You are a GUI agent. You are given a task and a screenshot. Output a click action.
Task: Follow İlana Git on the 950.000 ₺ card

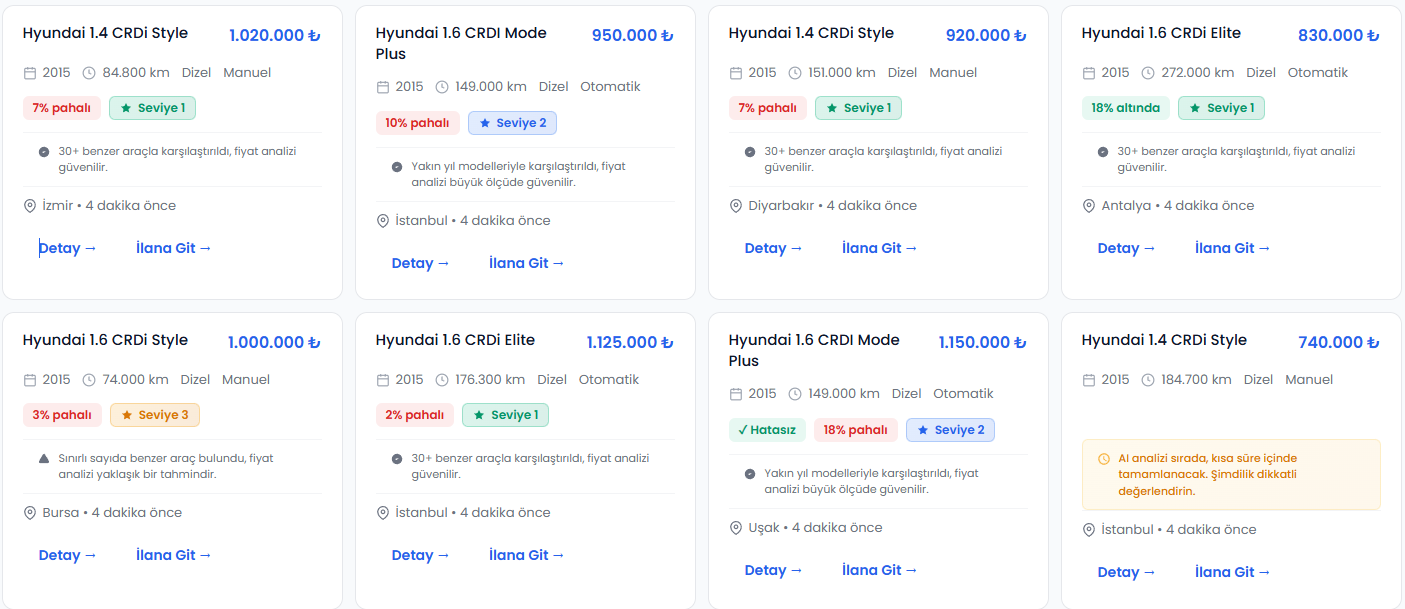coord(527,263)
